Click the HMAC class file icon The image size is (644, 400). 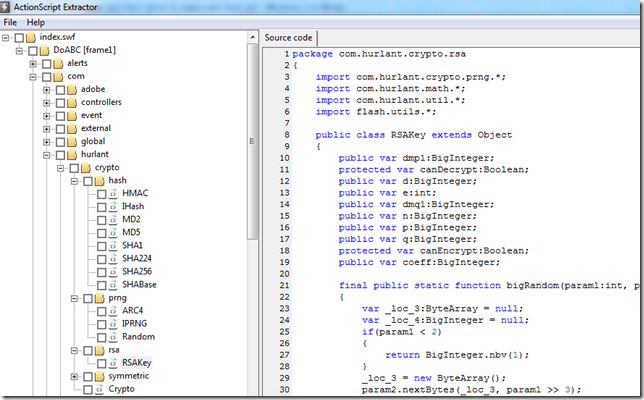[x=113, y=194]
